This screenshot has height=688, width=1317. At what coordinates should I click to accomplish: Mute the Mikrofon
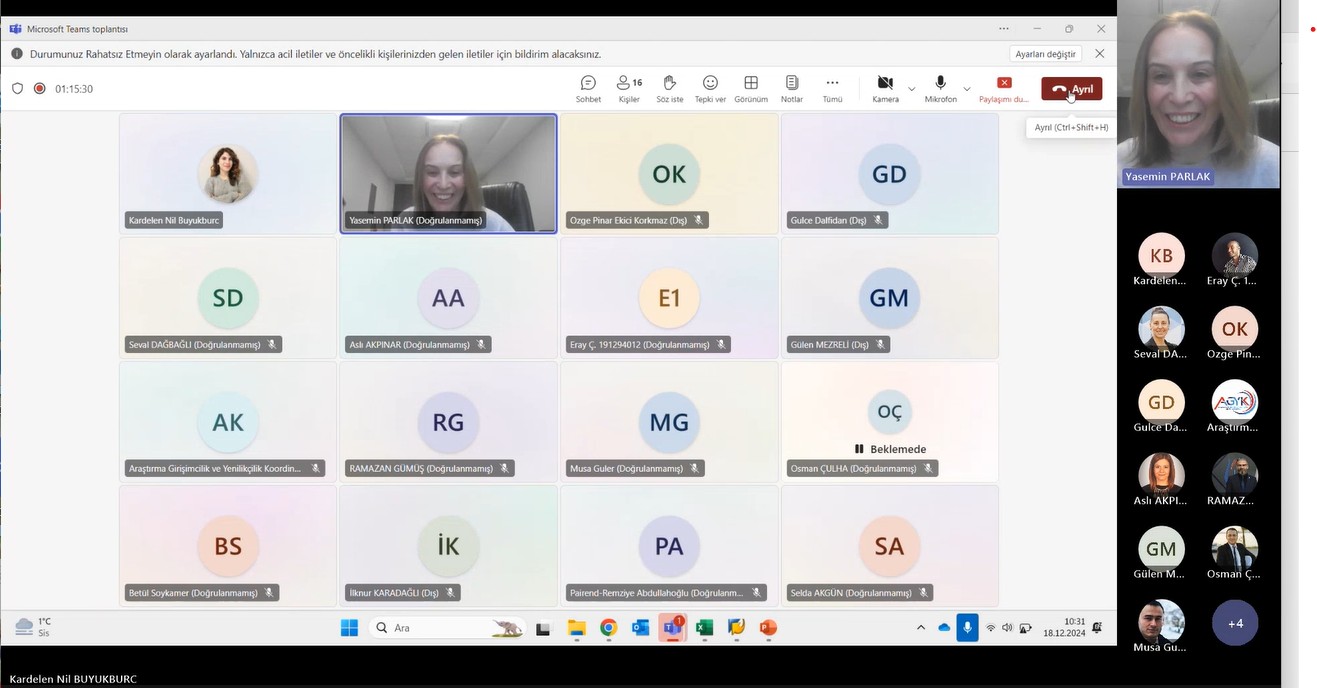pyautogui.click(x=940, y=87)
